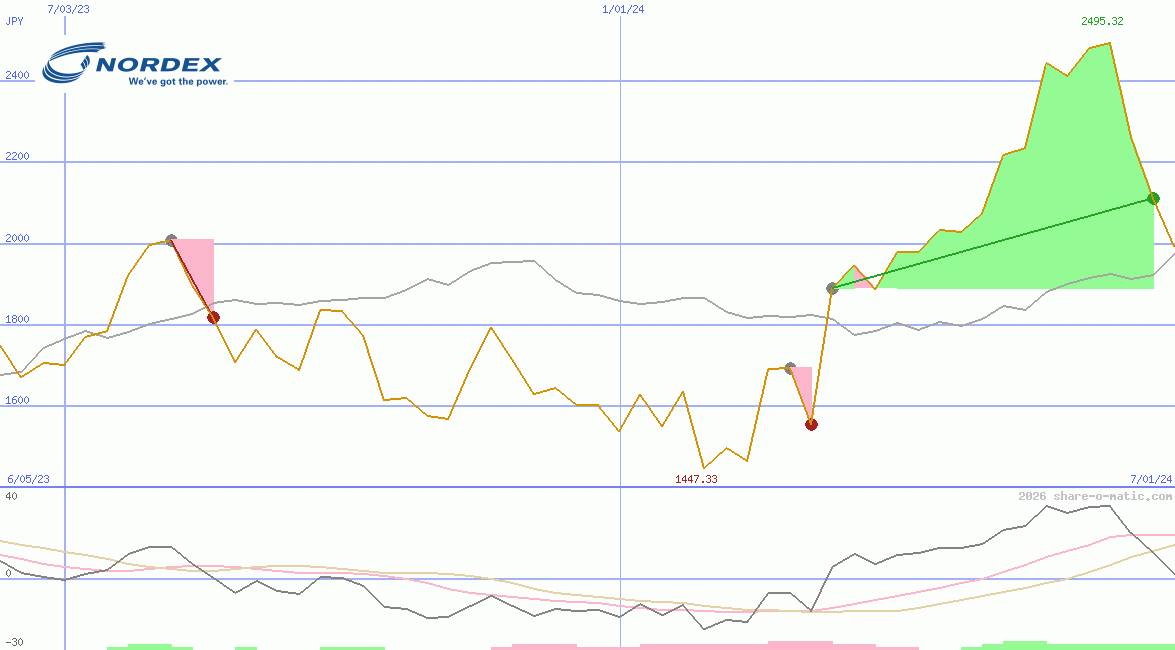Click the oscillator -30 axis label
The height and width of the screenshot is (650, 1175).
[14, 643]
